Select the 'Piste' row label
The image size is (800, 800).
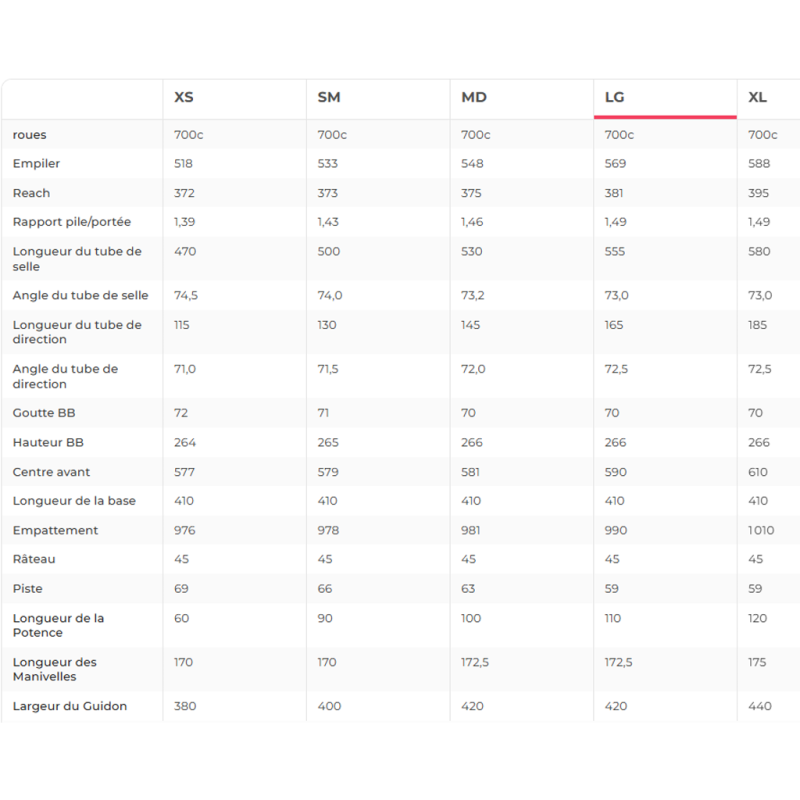tap(28, 589)
